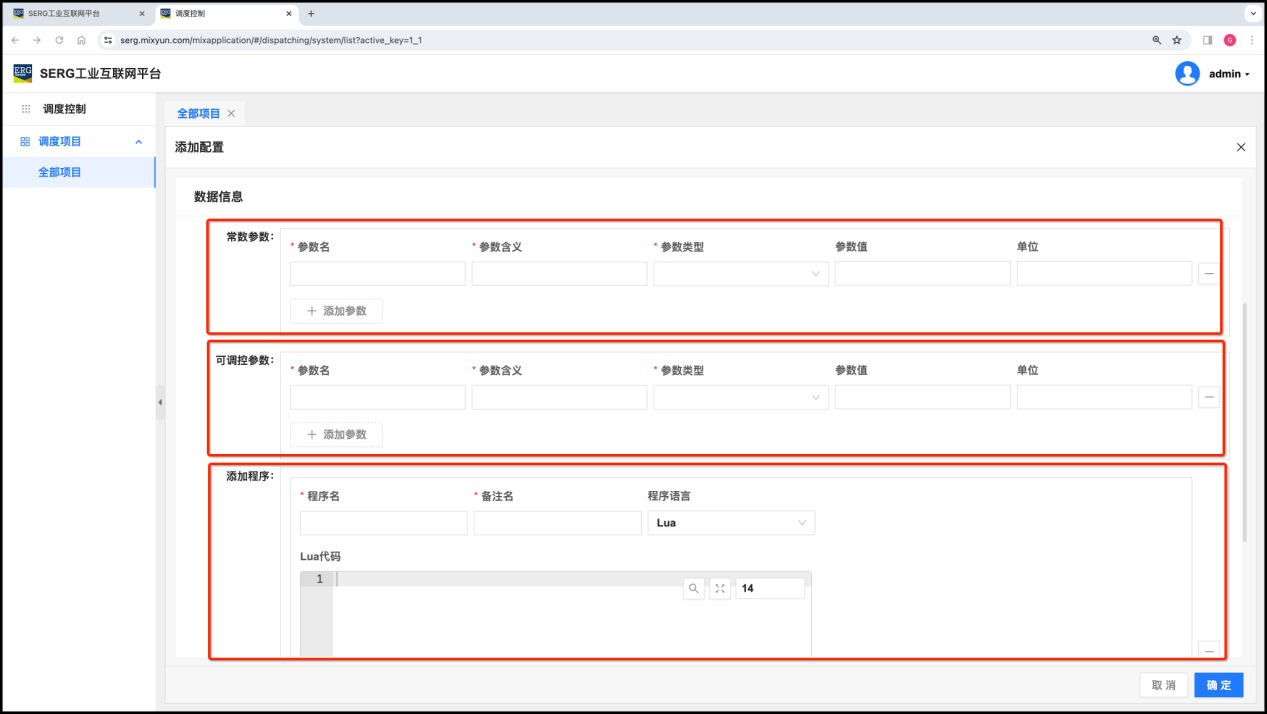Close the 添加配置 panel with X icon
This screenshot has width=1267, height=714.
click(1240, 147)
